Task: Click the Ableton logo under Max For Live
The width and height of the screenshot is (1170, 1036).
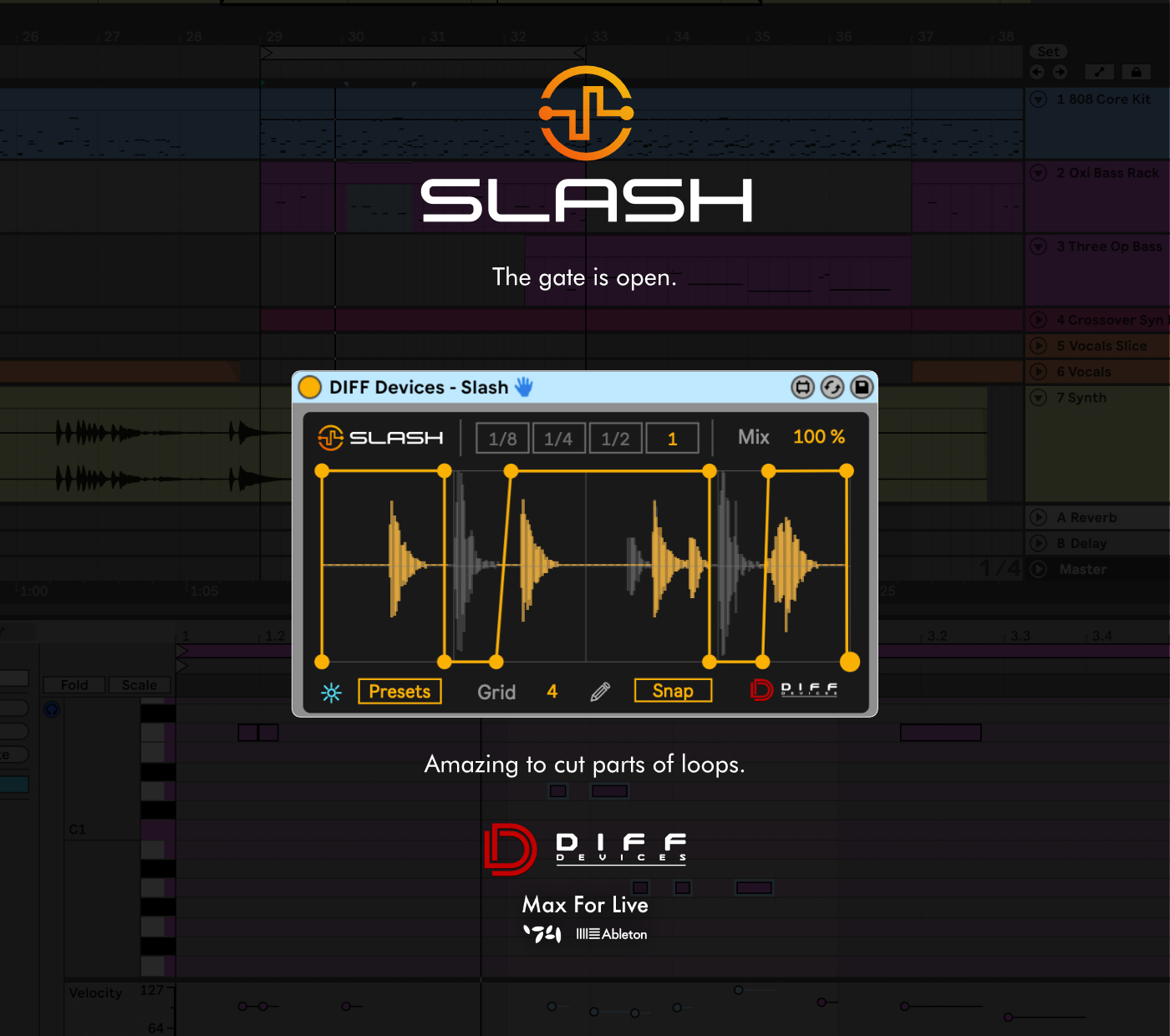Action: (612, 934)
